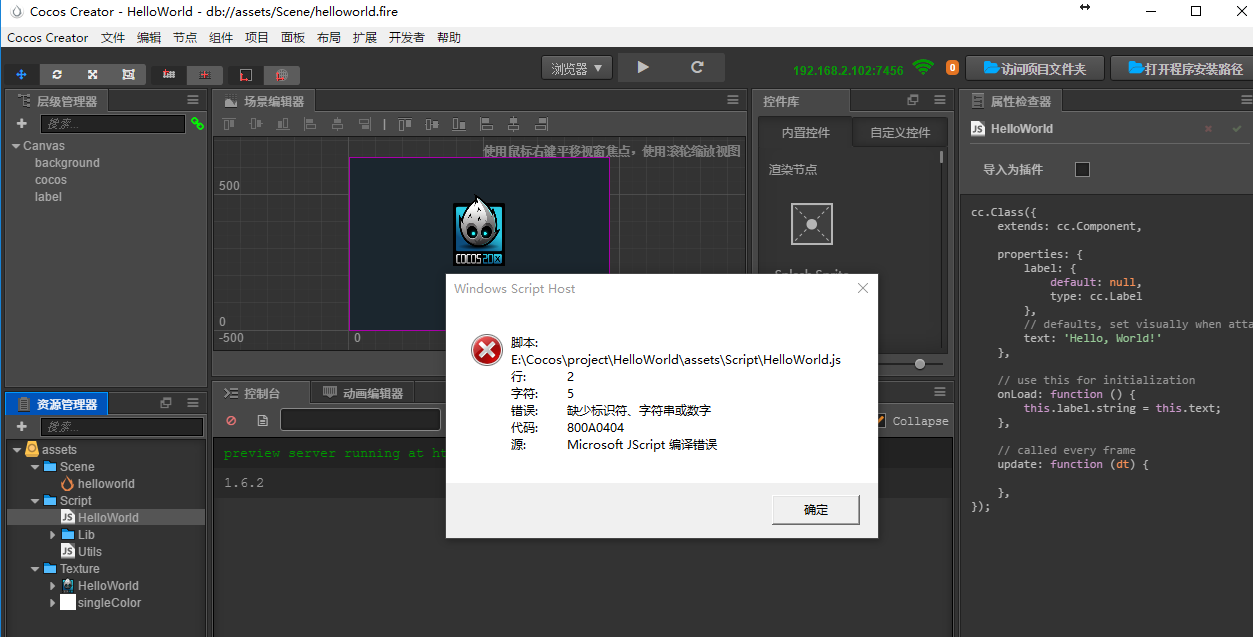This screenshot has height=637, width=1253.
Task: Collapse the Canvas node in hierarchy
Action: click(16, 146)
